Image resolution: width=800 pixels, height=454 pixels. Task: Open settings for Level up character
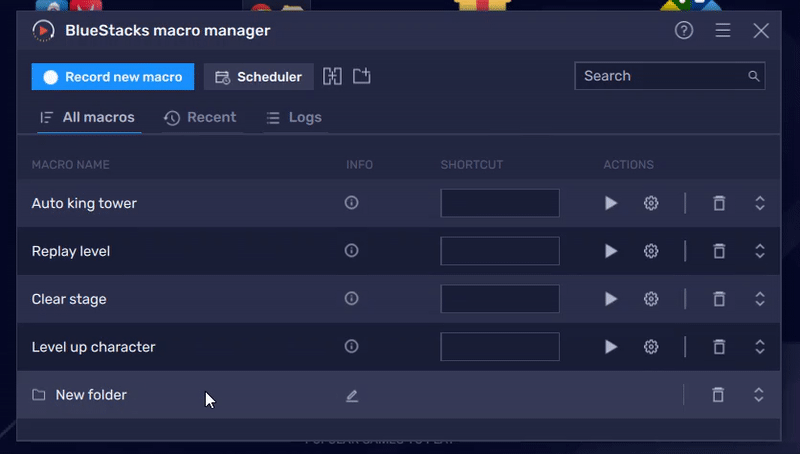(x=651, y=347)
